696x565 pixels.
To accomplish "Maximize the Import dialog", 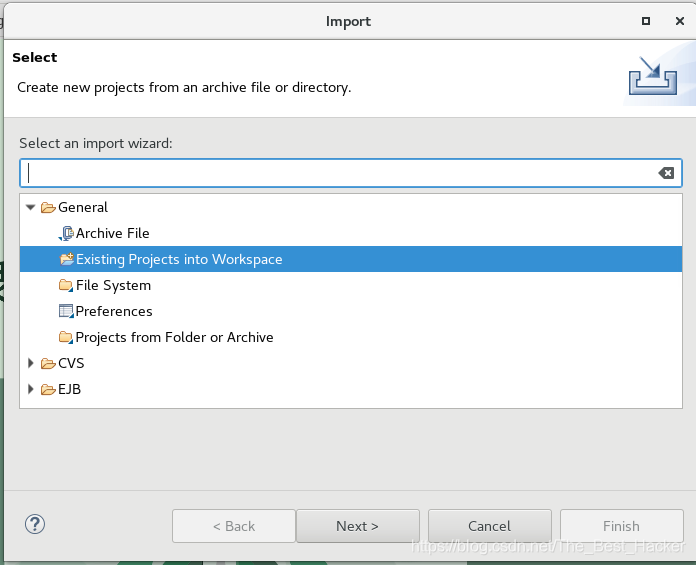I will tap(646, 21).
